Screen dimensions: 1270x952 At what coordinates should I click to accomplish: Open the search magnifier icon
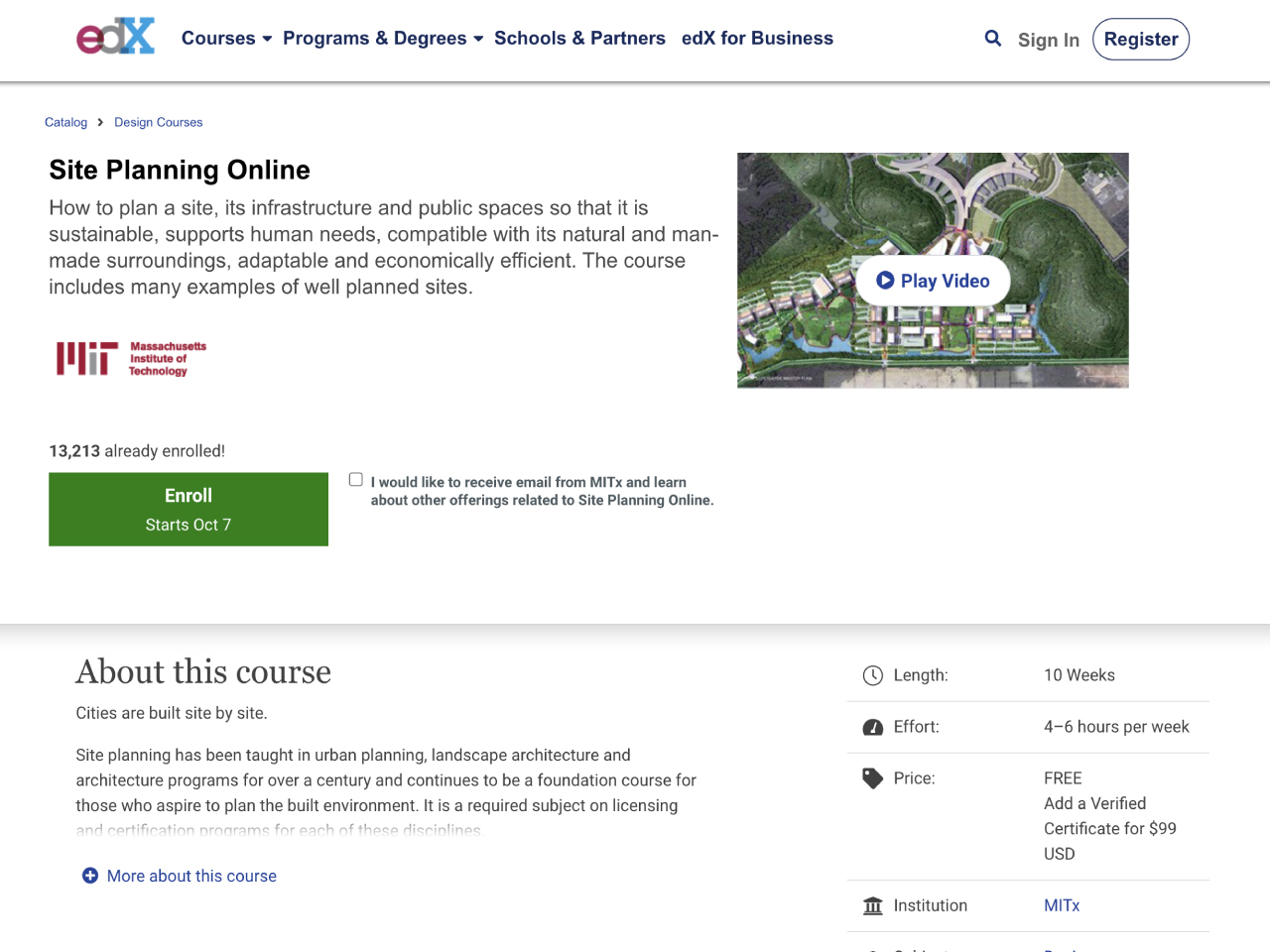993,39
